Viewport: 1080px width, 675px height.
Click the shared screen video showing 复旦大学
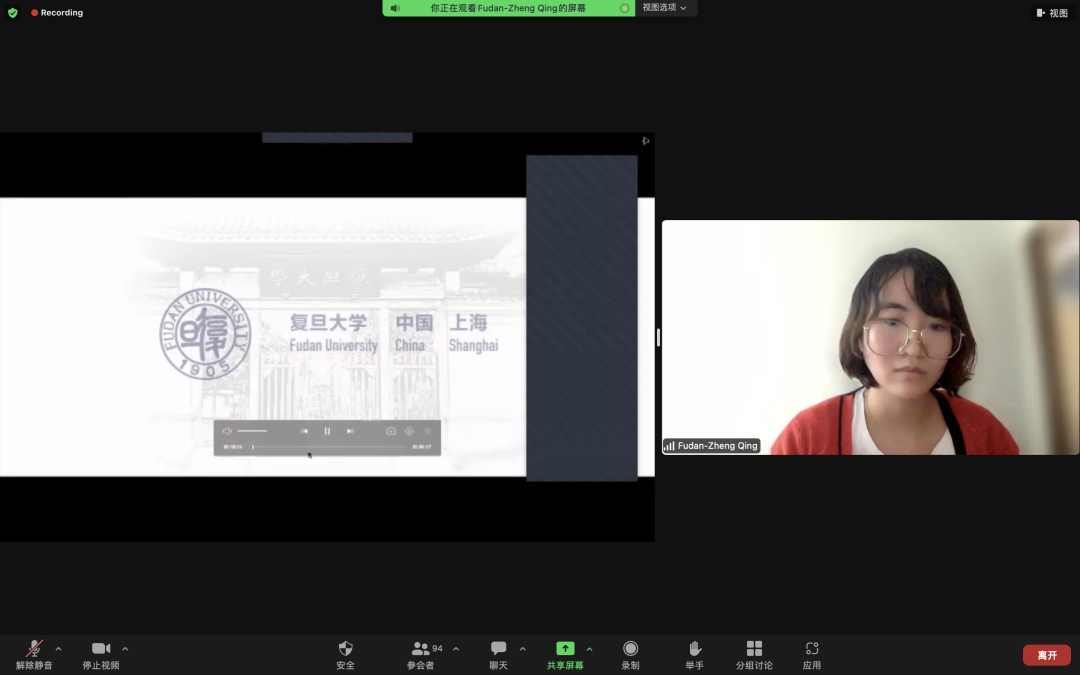click(x=327, y=337)
